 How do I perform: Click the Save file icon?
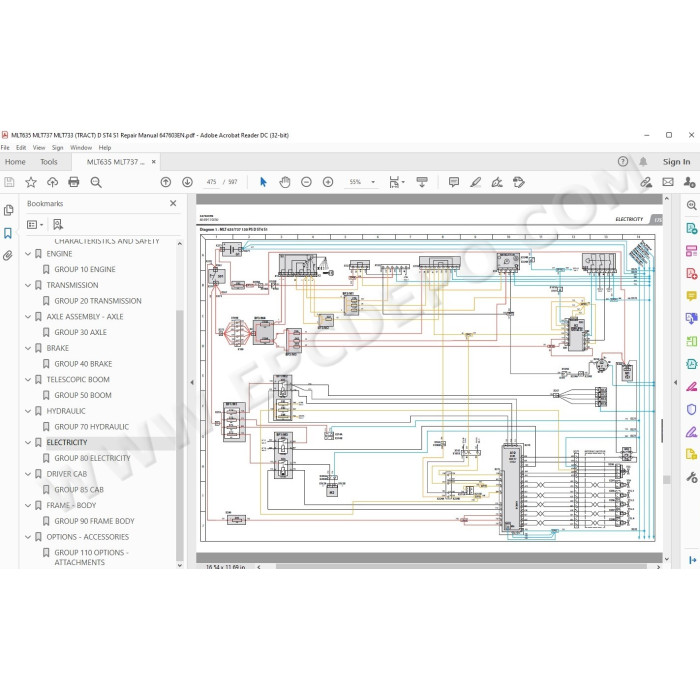(x=9, y=182)
